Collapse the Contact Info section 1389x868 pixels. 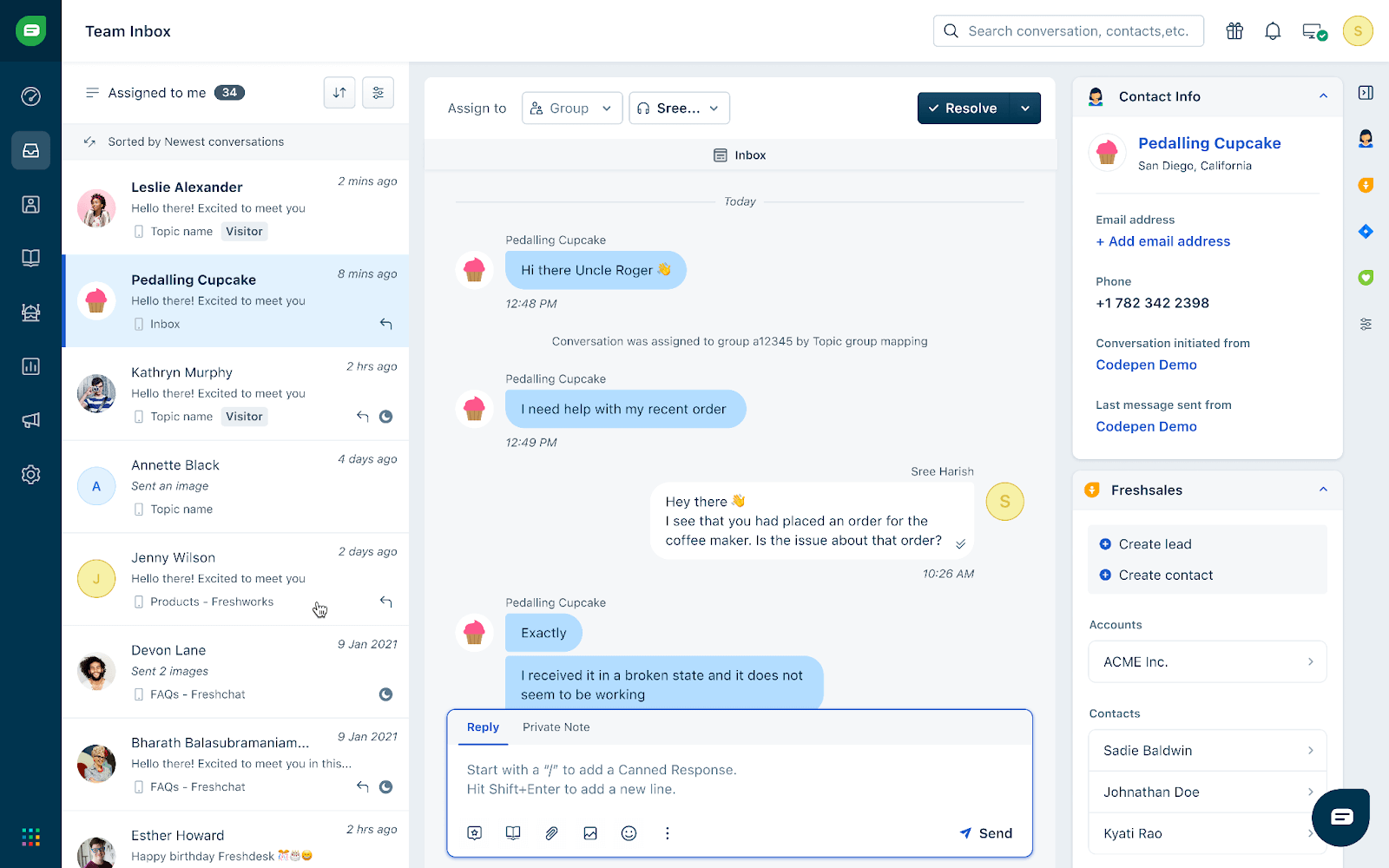click(x=1323, y=96)
